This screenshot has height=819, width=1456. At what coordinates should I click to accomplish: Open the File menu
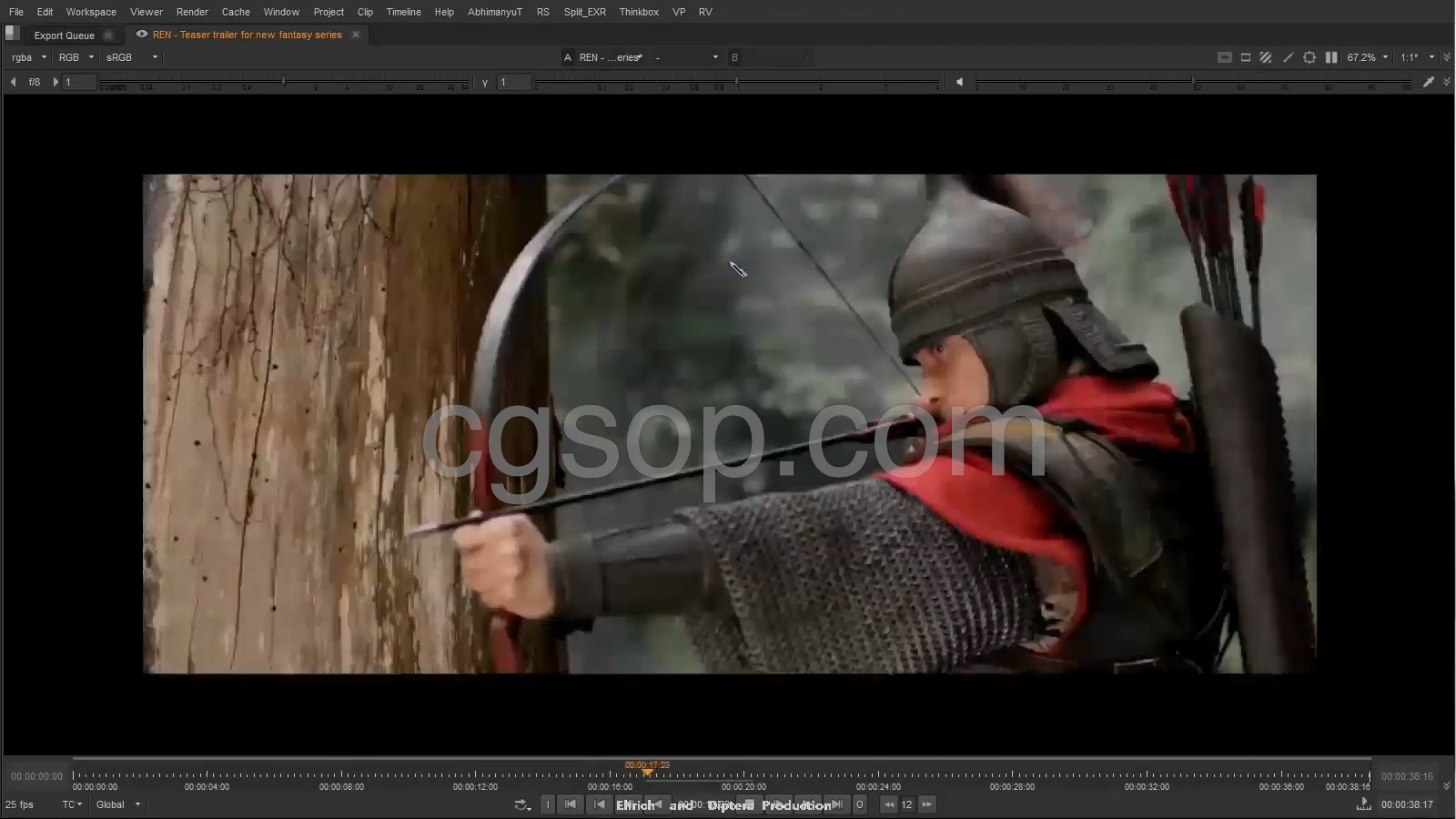[16, 12]
